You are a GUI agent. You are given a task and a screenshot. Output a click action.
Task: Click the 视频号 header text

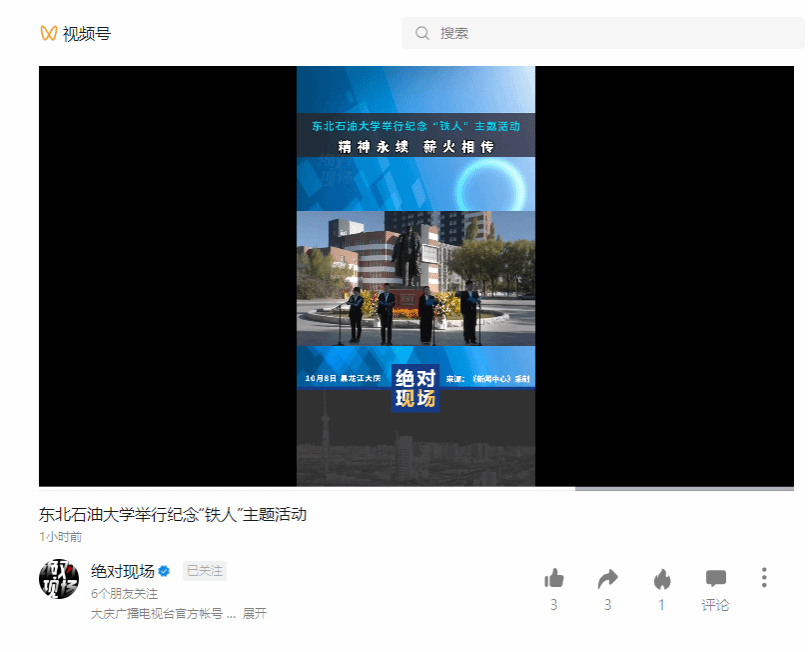(87, 33)
